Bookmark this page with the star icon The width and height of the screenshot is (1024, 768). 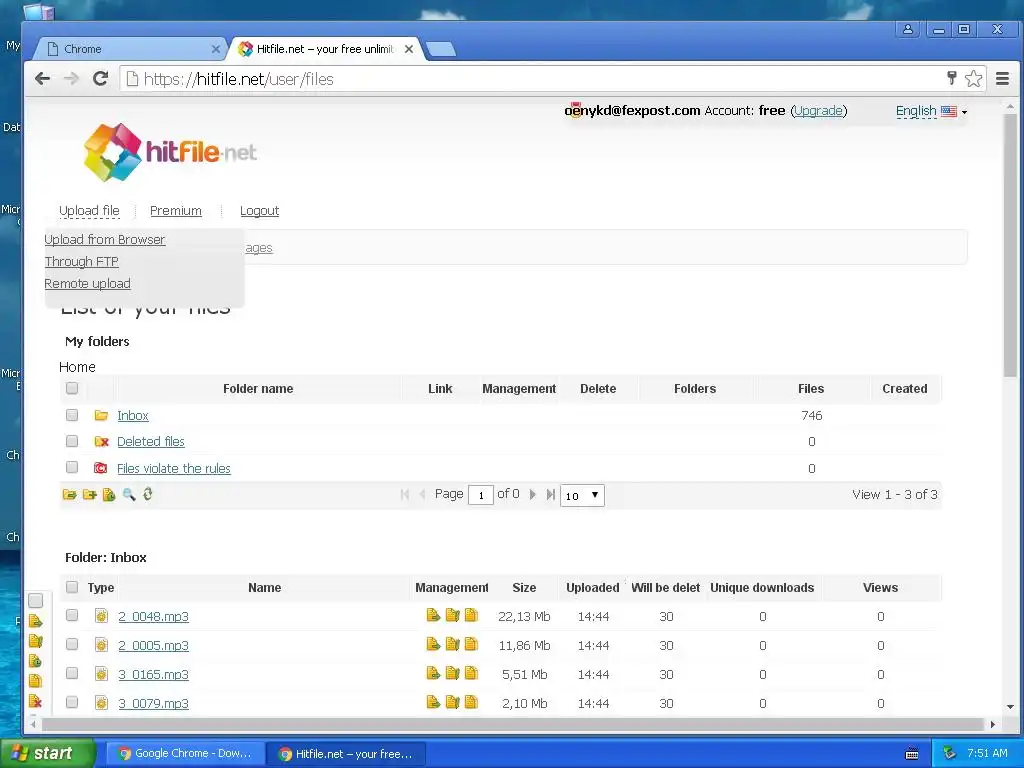[973, 79]
